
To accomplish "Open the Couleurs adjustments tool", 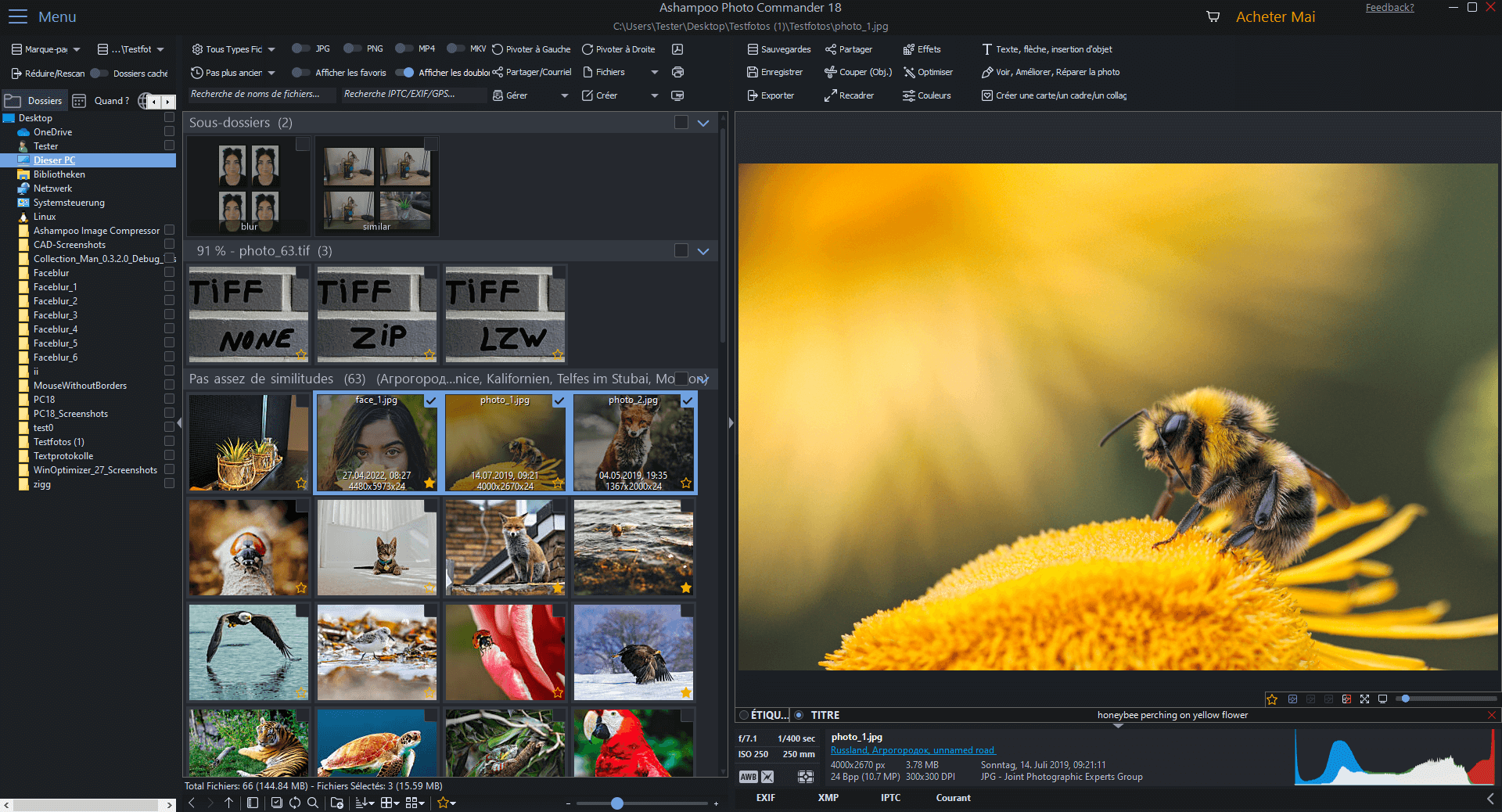I will click(927, 95).
